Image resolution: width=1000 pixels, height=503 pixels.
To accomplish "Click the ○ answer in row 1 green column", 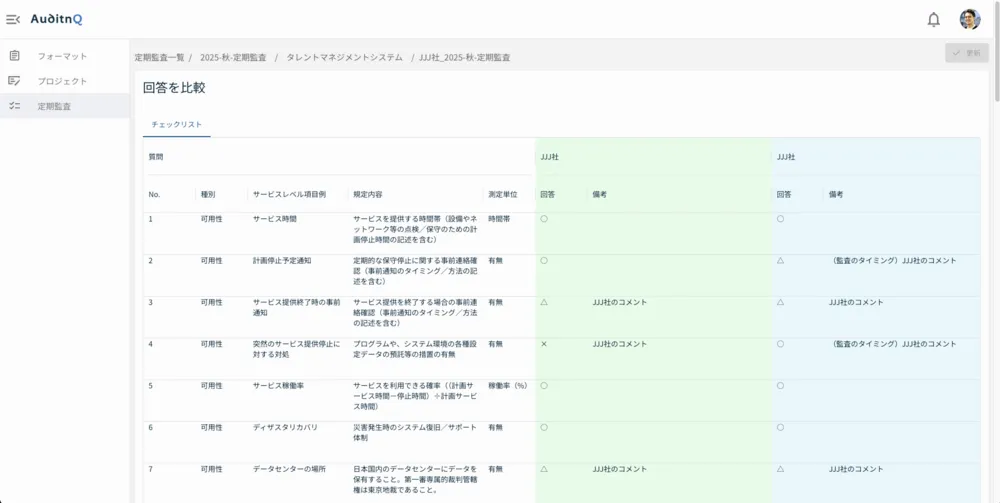I will pyautogui.click(x=544, y=219).
